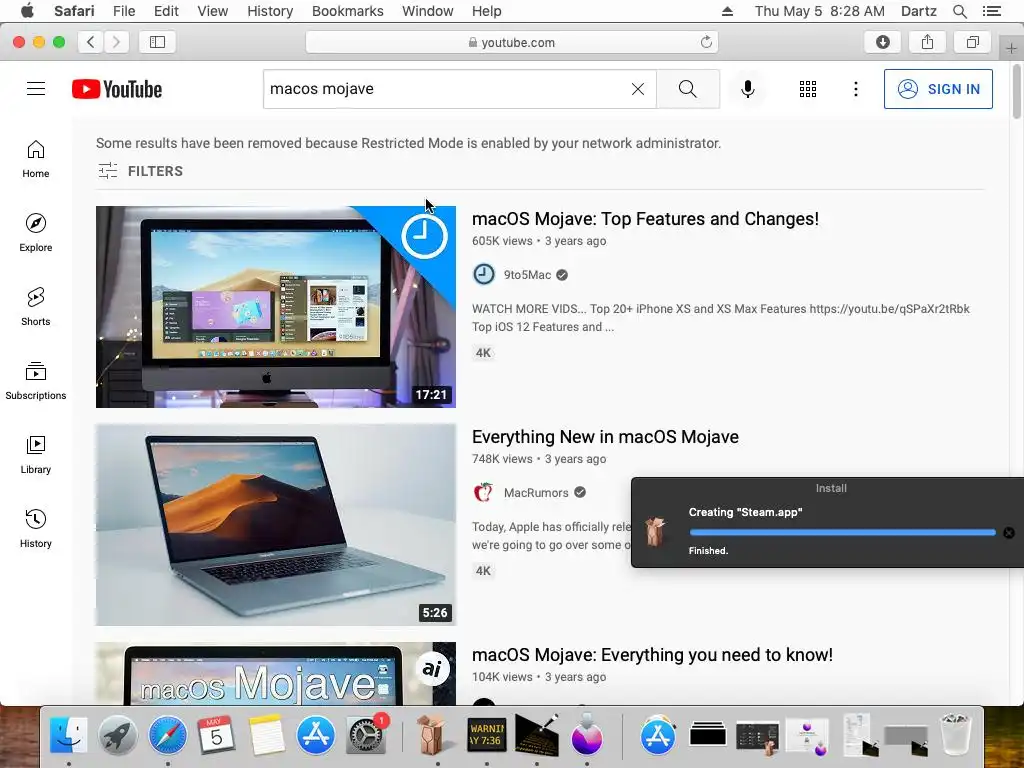Click the YouTube logo
The width and height of the screenshot is (1024, 768).
click(x=117, y=89)
